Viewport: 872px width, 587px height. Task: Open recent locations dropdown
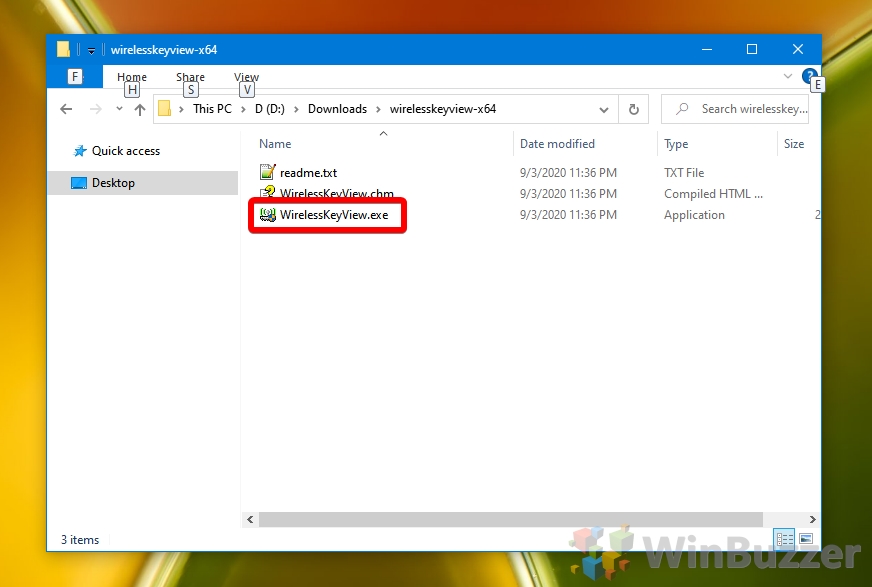[x=119, y=109]
